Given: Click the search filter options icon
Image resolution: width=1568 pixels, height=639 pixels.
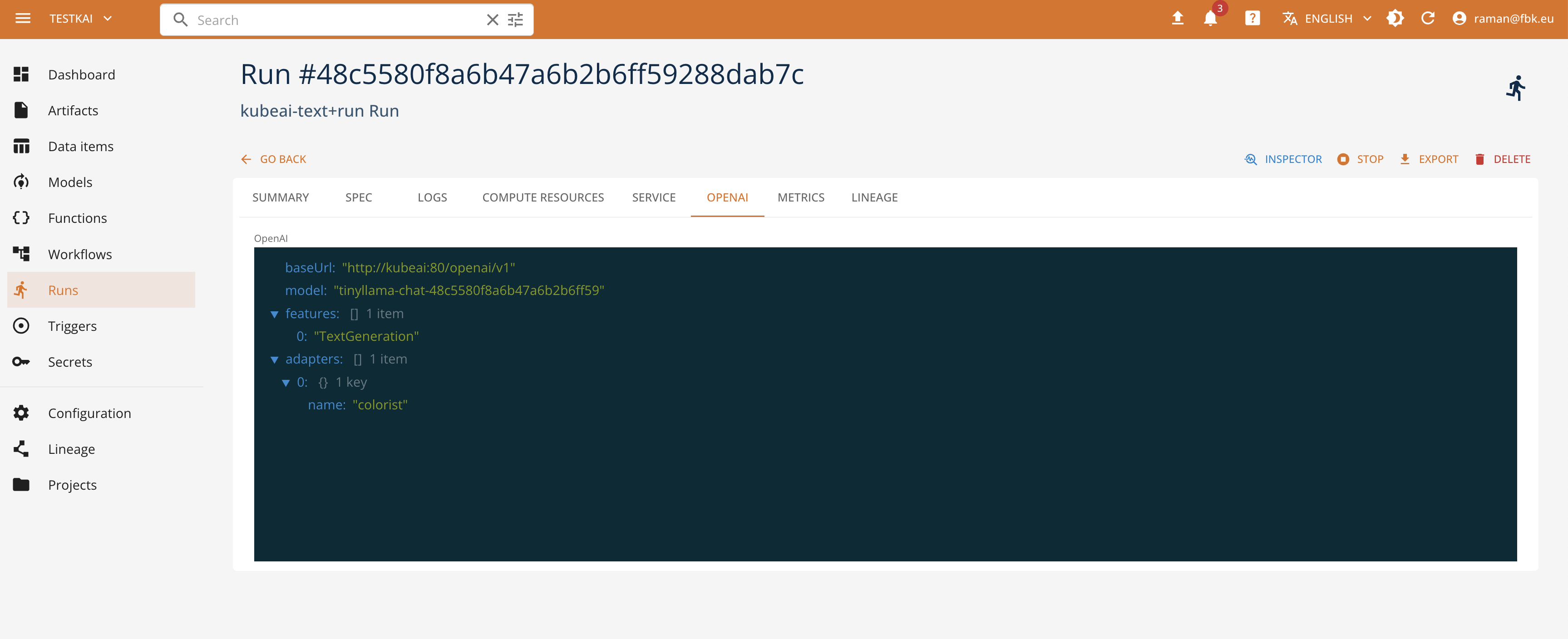Looking at the screenshot, I should tap(516, 20).
